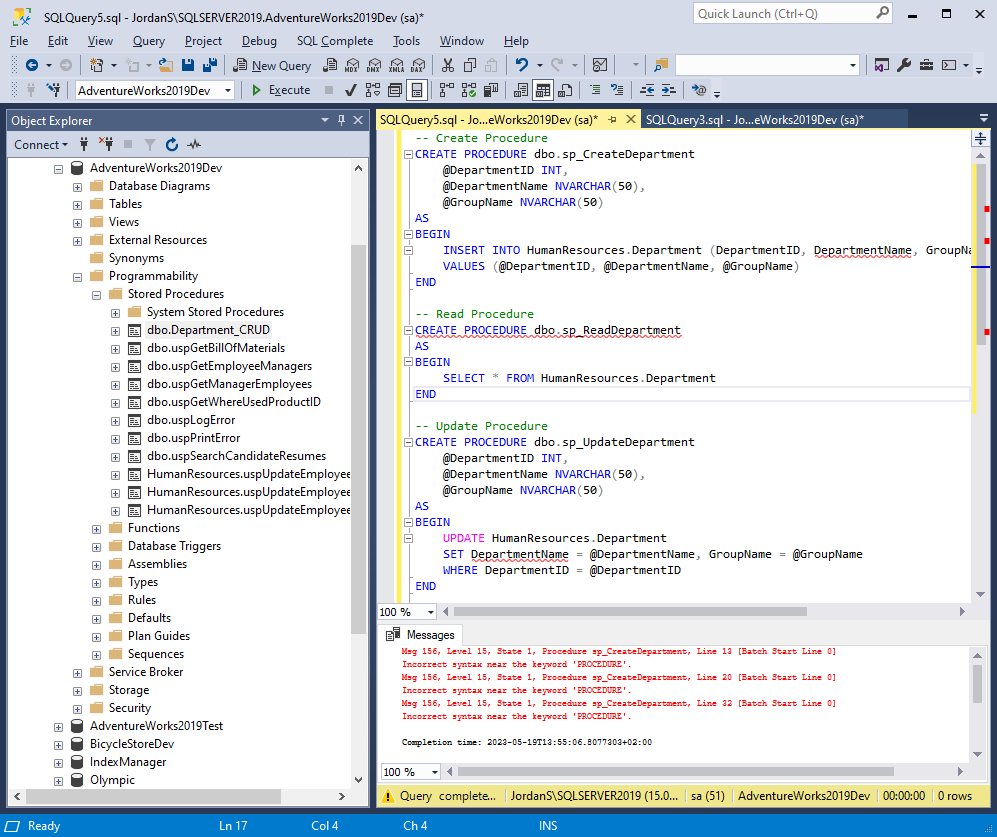This screenshot has height=837, width=997.
Task: Click the Parse checkmark icon
Action: [x=350, y=90]
